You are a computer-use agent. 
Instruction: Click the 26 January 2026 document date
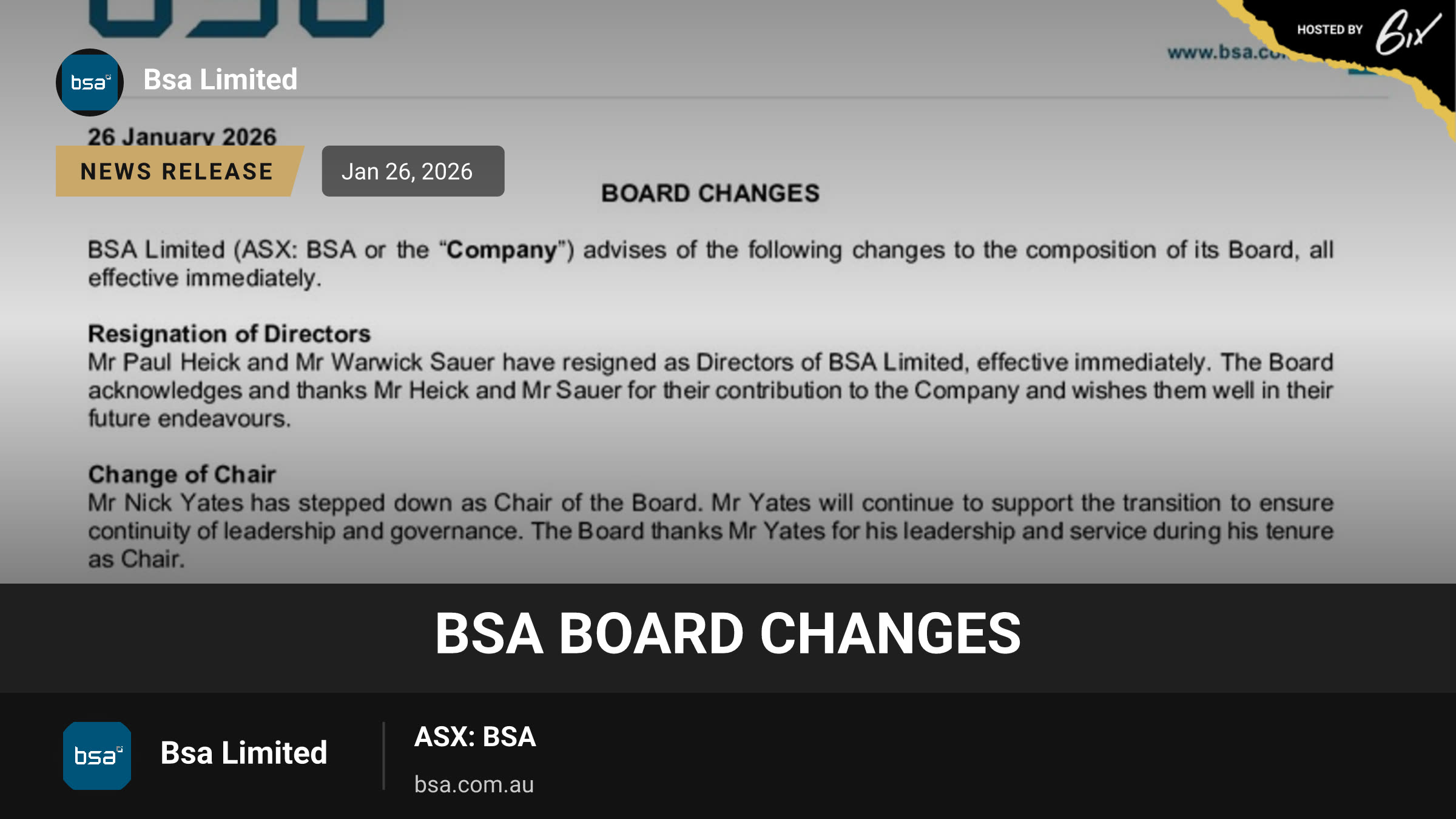pyautogui.click(x=182, y=136)
